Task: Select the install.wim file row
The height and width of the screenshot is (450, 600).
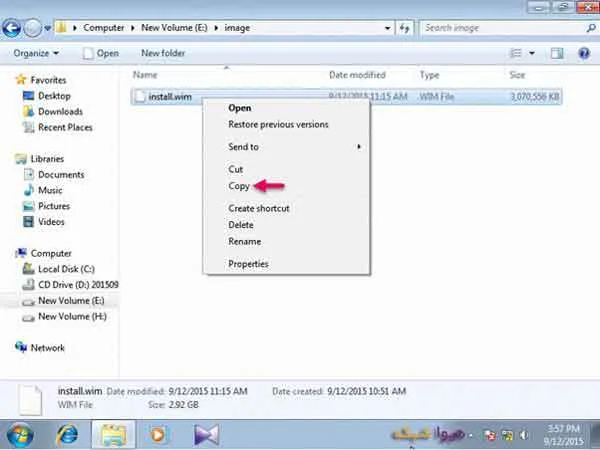Action: tap(346, 96)
